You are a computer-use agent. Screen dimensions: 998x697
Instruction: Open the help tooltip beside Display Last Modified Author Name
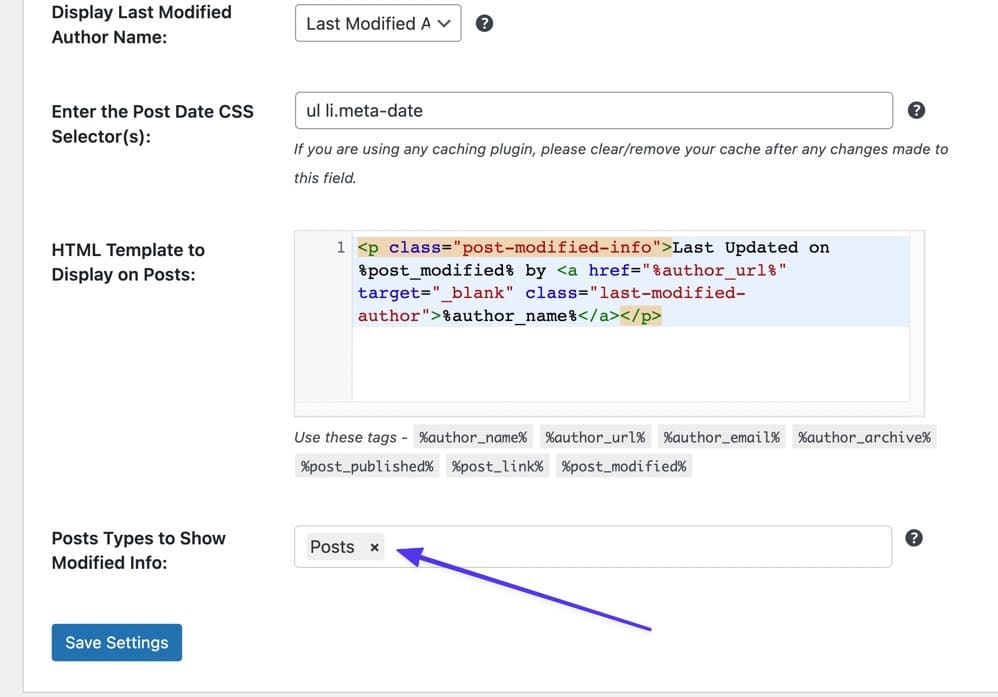[484, 22]
